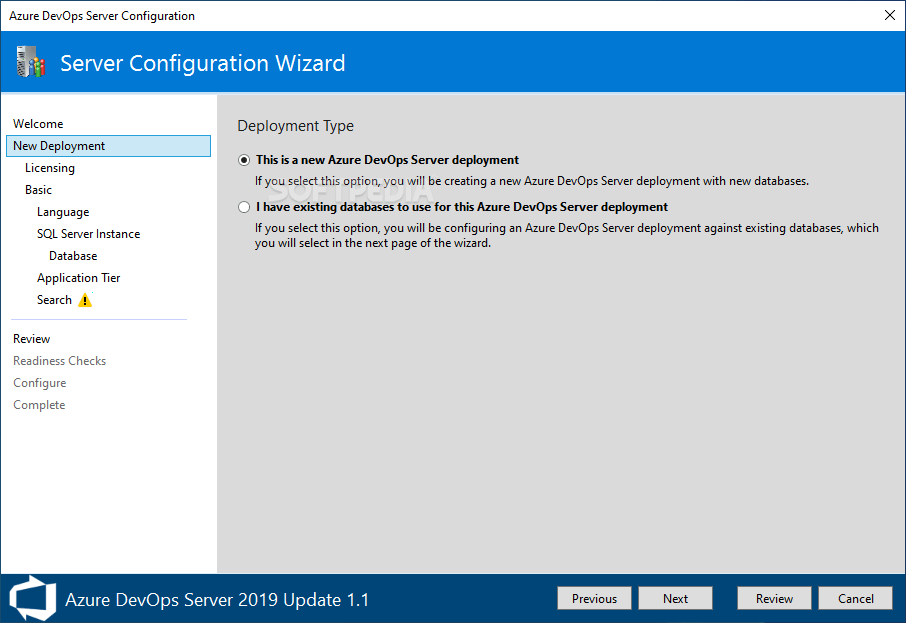This screenshot has height=623, width=906.
Task: Open the Language configuration page
Action: [62, 211]
